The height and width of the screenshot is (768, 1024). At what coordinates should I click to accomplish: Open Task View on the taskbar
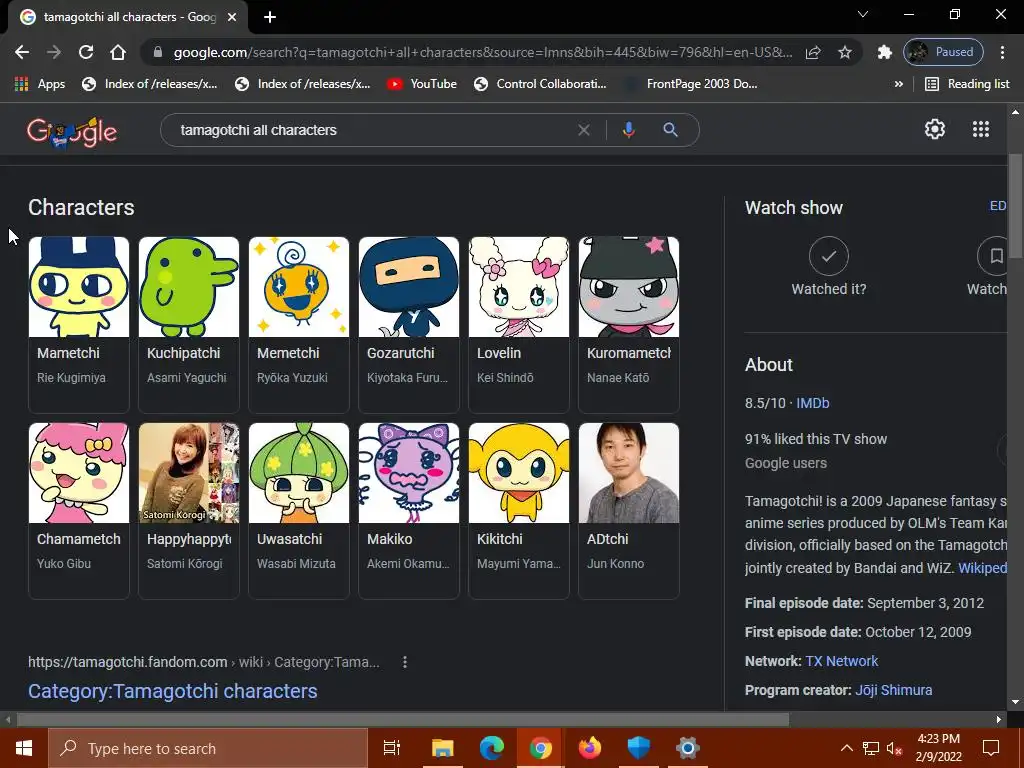[392, 748]
